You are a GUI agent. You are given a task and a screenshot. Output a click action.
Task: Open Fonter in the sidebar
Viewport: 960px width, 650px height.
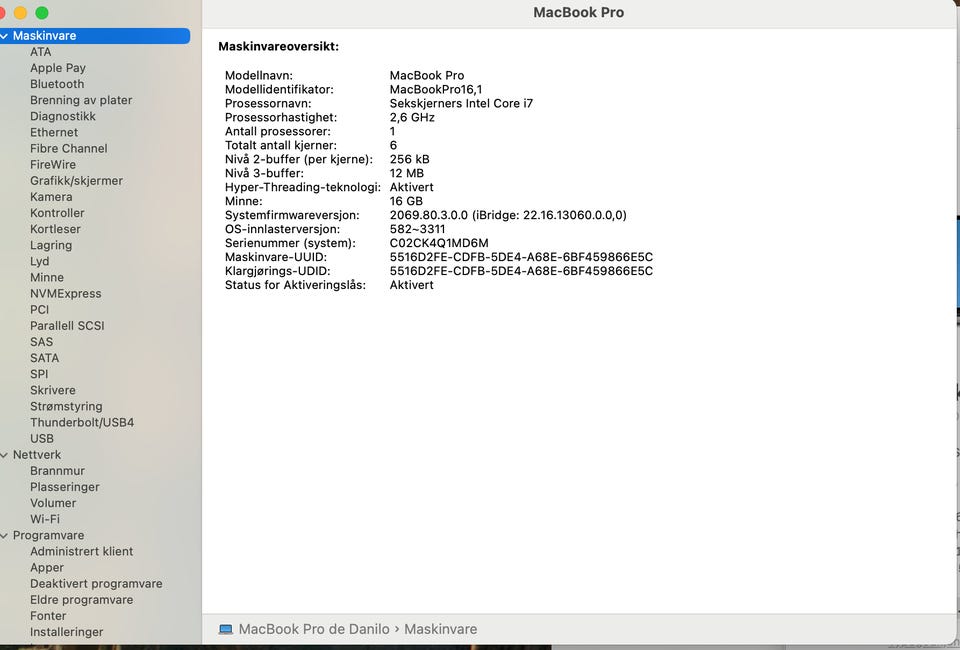click(48, 616)
